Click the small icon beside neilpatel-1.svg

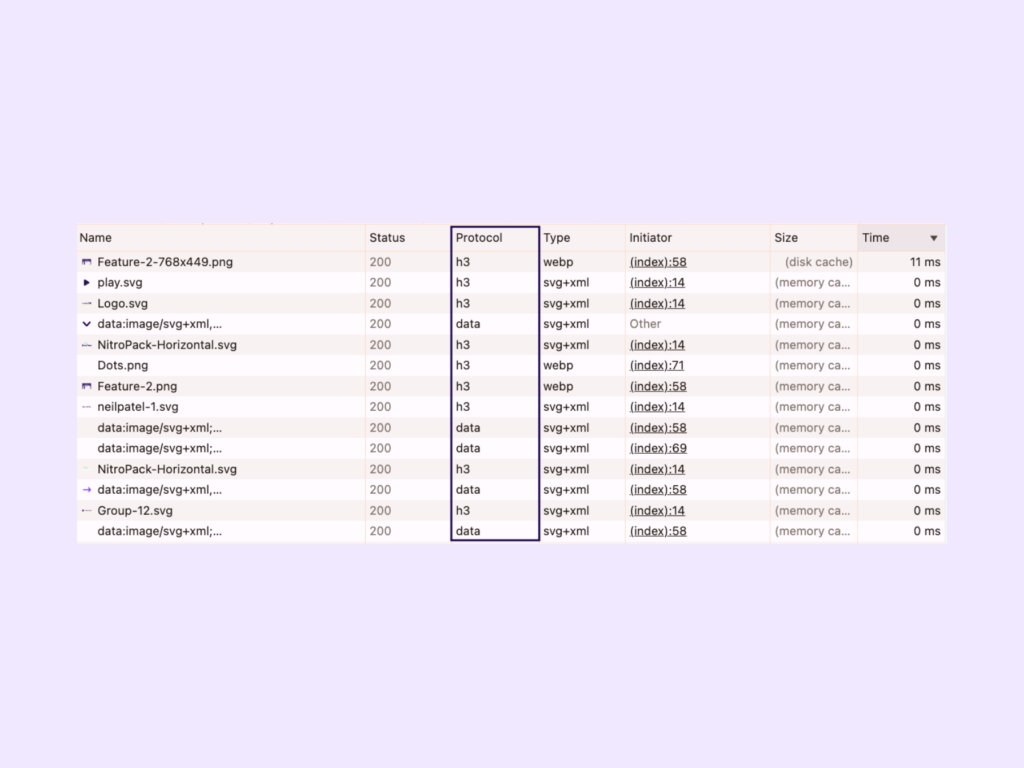[x=86, y=407]
